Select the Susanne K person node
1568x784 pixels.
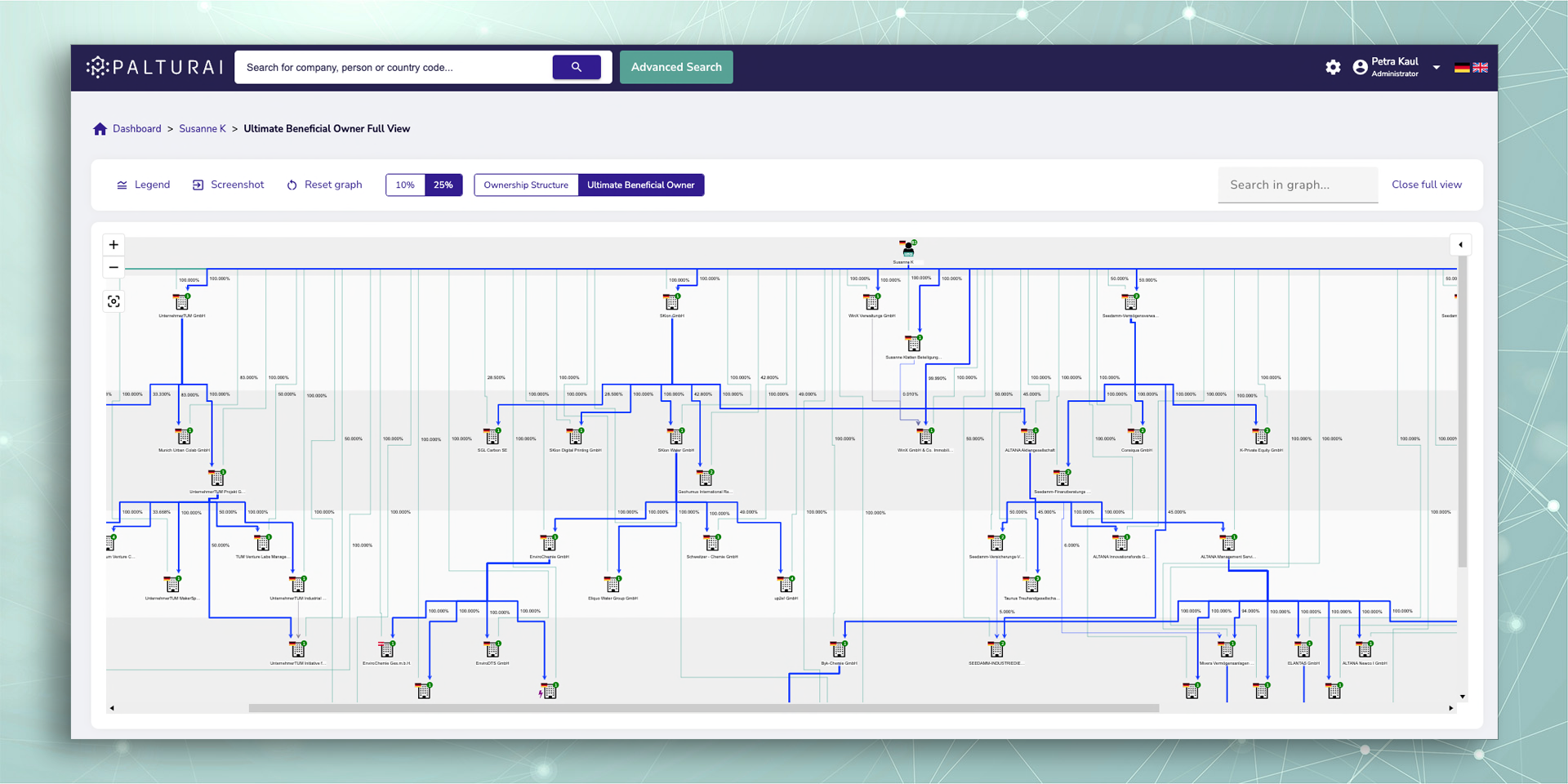(907, 248)
